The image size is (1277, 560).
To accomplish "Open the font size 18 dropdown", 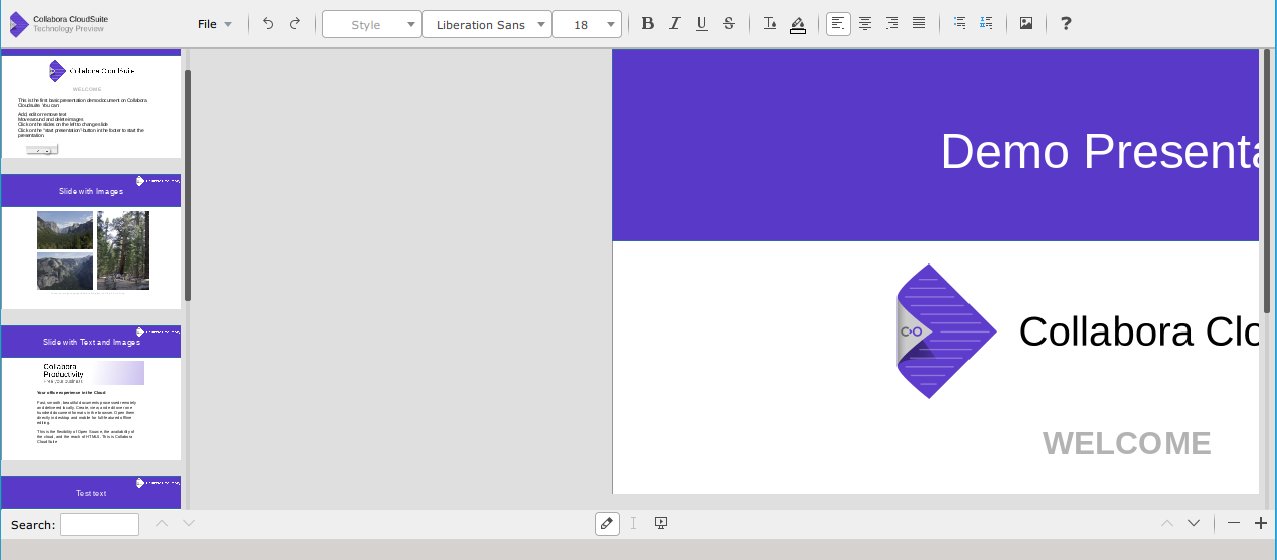I will click(x=587, y=24).
